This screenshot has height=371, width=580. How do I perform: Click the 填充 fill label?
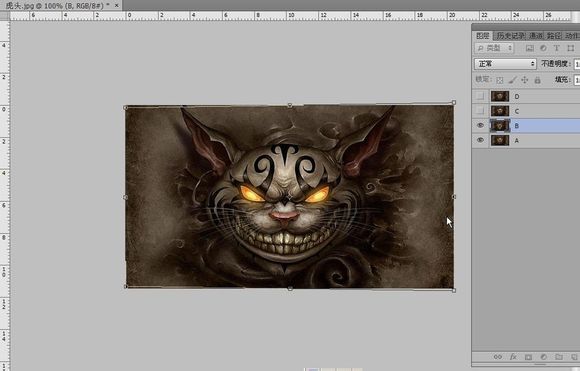(x=562, y=80)
